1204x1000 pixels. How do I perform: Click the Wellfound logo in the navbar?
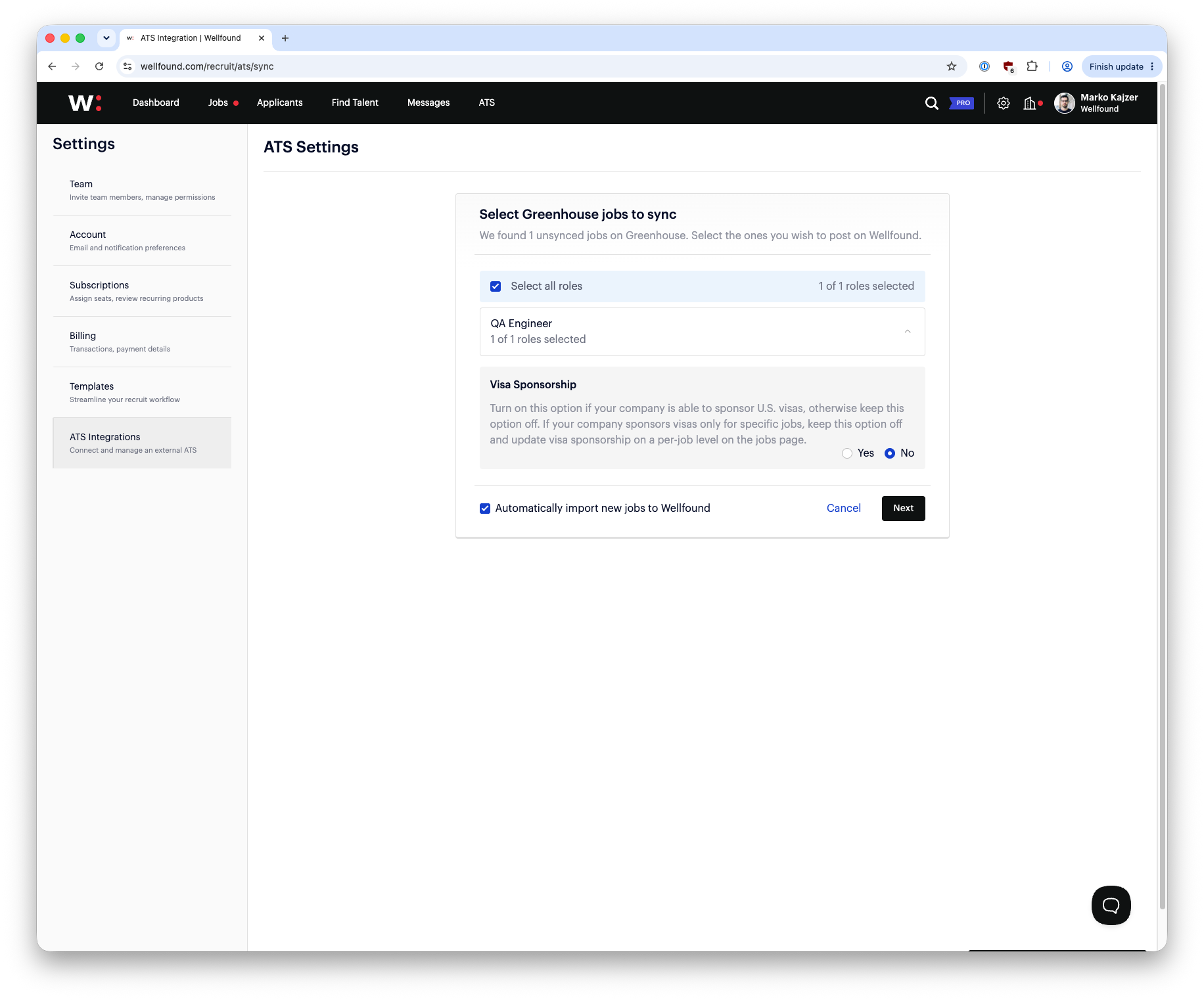[x=85, y=102]
